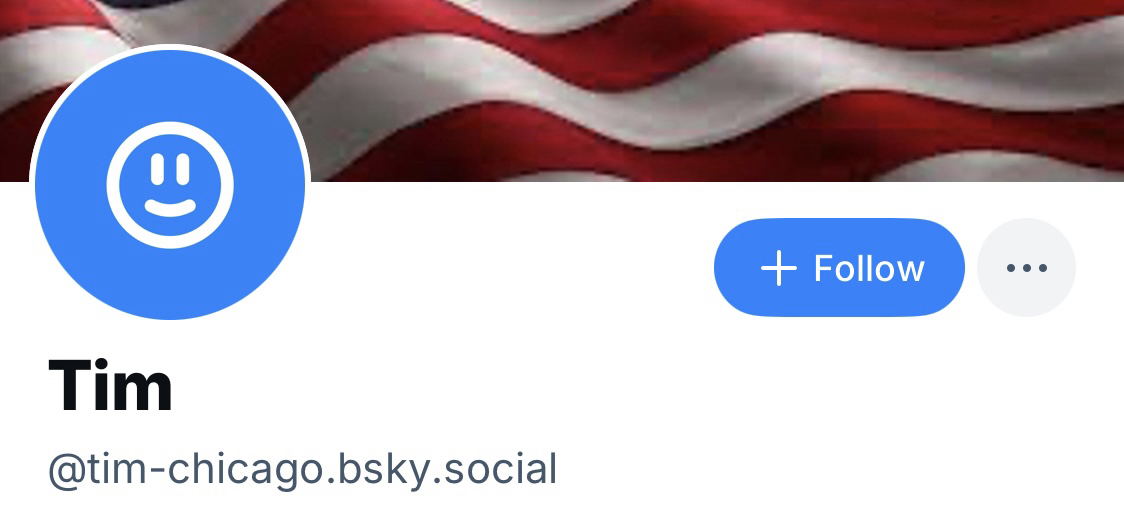
Task: Click the display name Tim
Action: [x=110, y=385]
